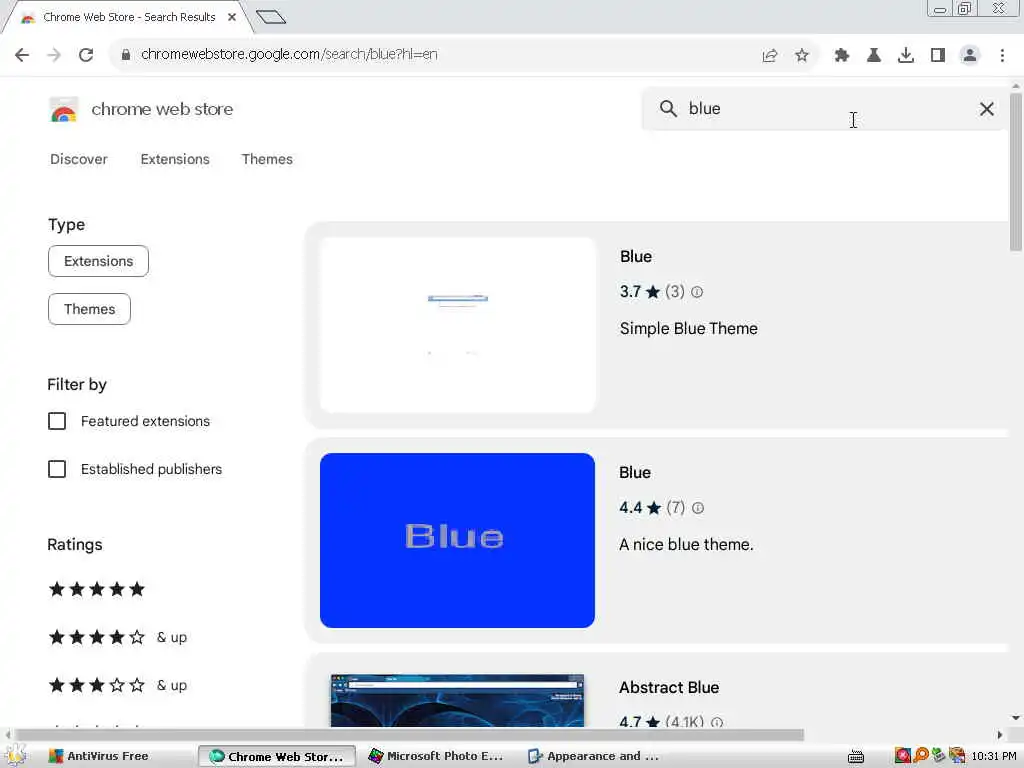Select four stars & up rating
The height and width of the screenshot is (768, 1024).
pyautogui.click(x=118, y=637)
